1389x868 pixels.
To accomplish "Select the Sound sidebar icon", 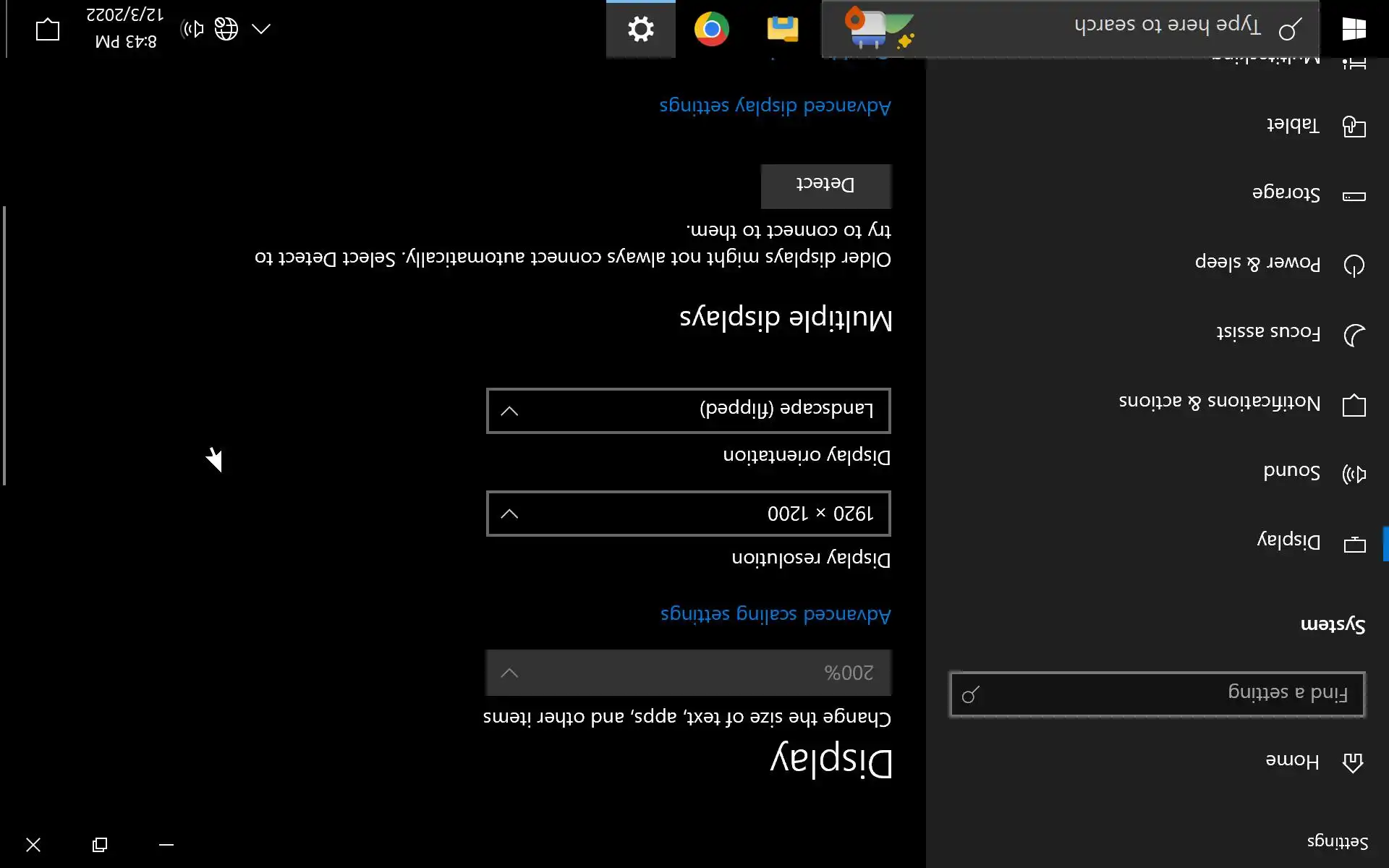I will tap(1354, 474).
